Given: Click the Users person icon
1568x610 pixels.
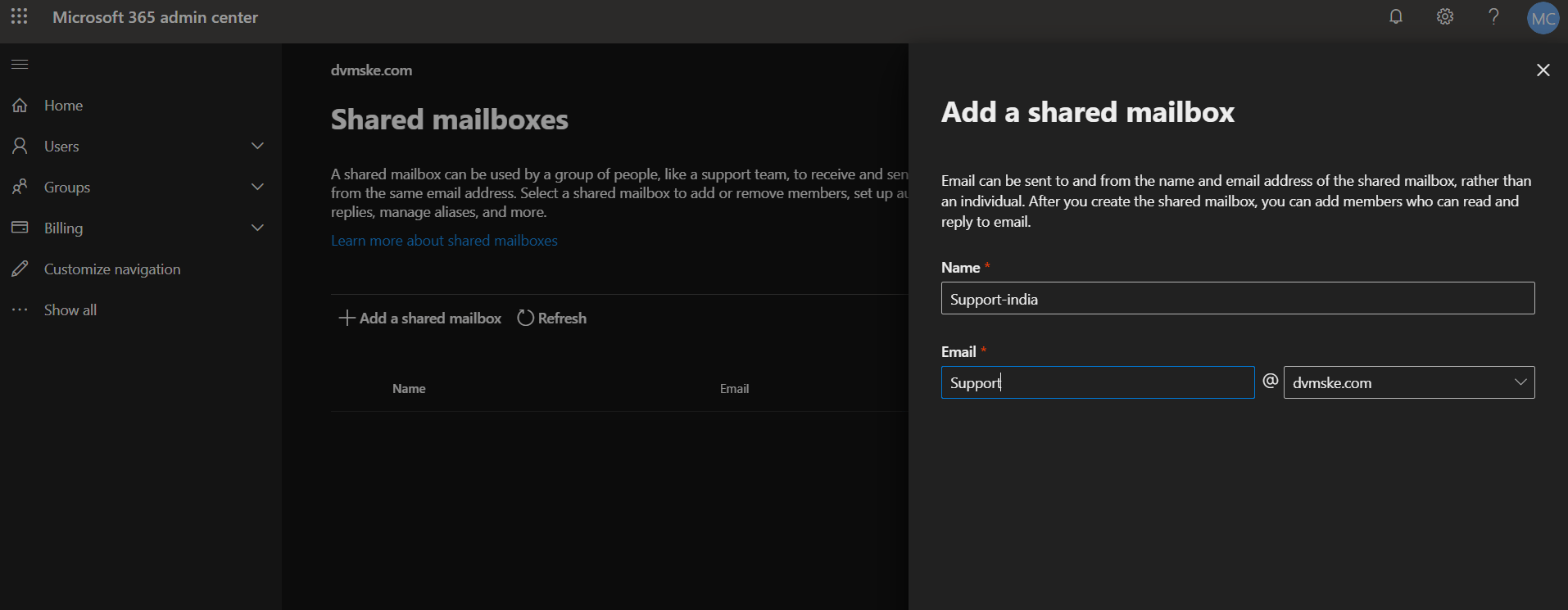Looking at the screenshot, I should tap(20, 146).
